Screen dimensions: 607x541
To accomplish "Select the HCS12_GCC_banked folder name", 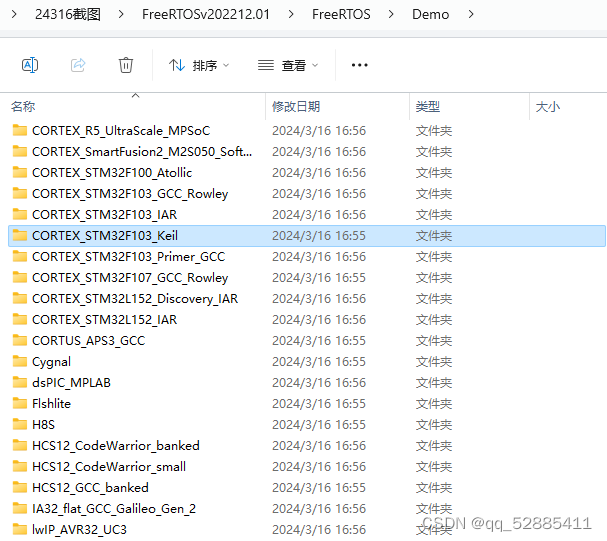I will pos(90,488).
